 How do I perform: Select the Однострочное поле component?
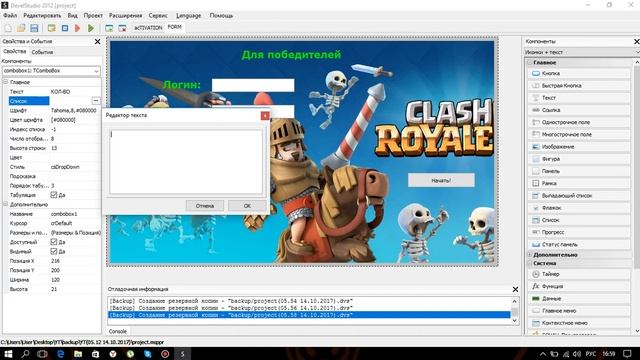580,122
